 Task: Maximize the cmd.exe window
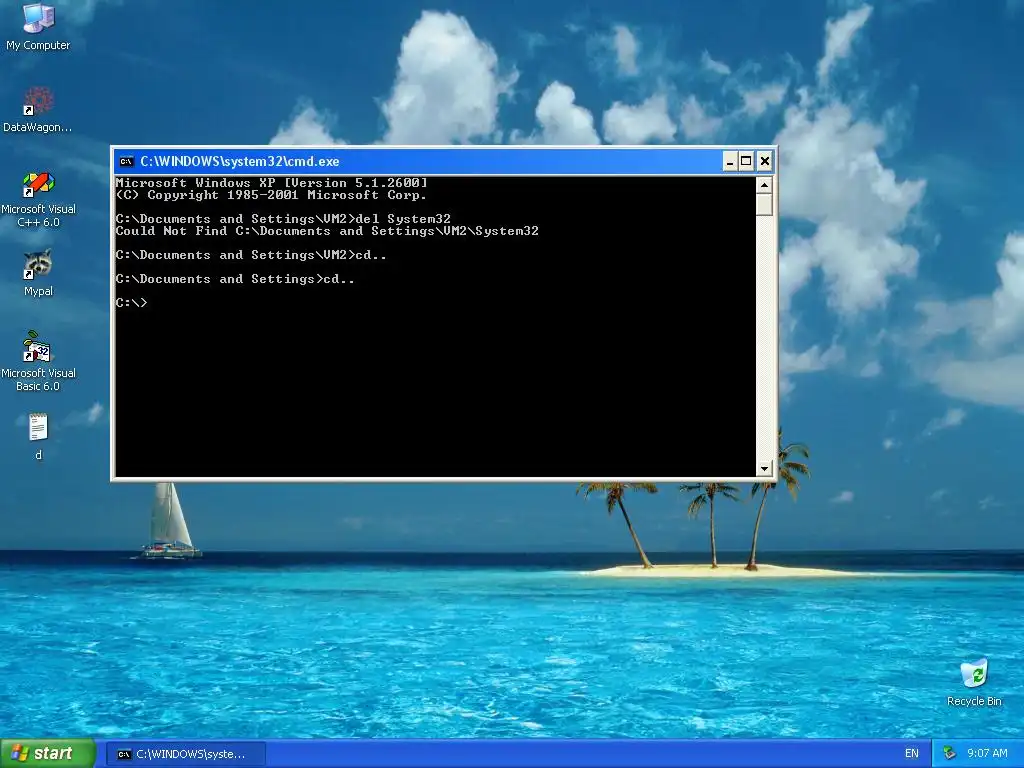[x=746, y=161]
